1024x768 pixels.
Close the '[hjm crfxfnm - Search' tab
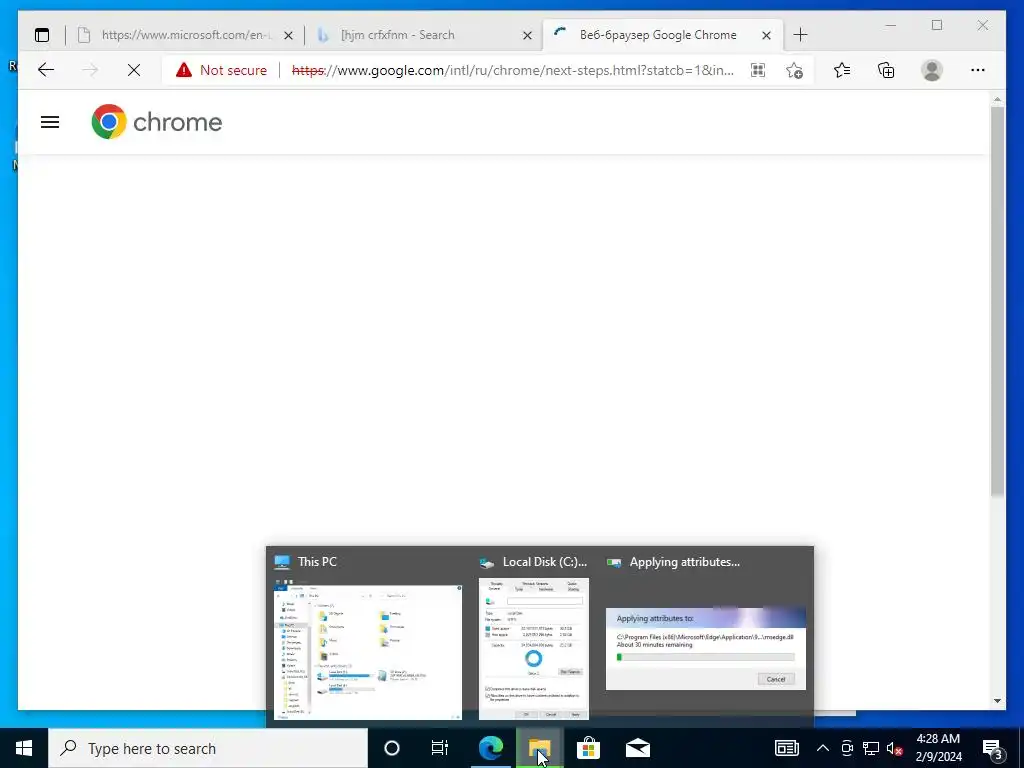pos(527,35)
